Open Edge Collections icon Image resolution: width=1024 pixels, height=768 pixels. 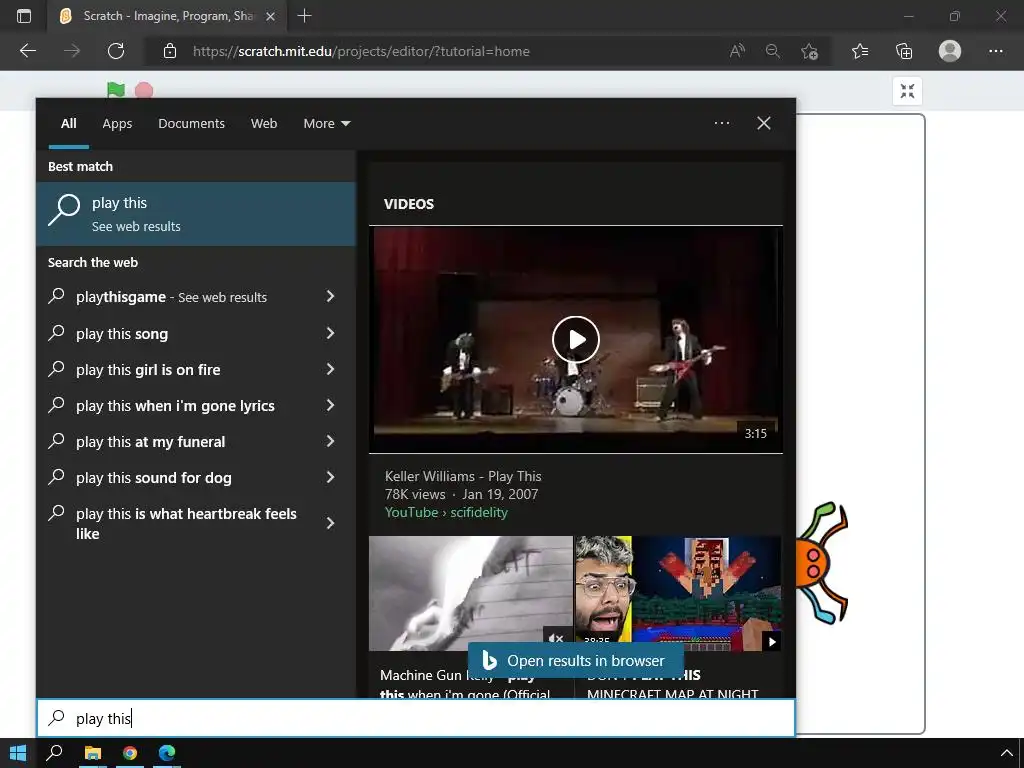[904, 51]
